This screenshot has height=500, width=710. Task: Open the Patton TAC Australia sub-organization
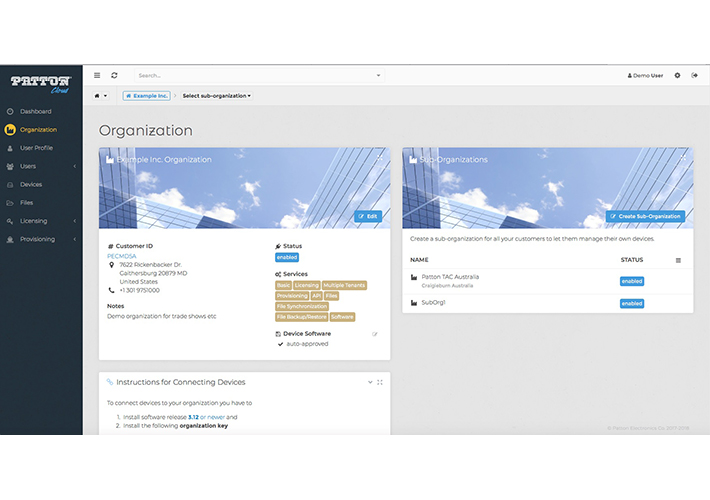click(450, 277)
